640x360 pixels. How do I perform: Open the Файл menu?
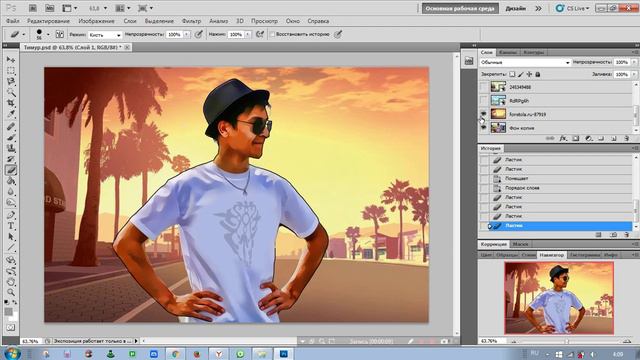[13, 21]
